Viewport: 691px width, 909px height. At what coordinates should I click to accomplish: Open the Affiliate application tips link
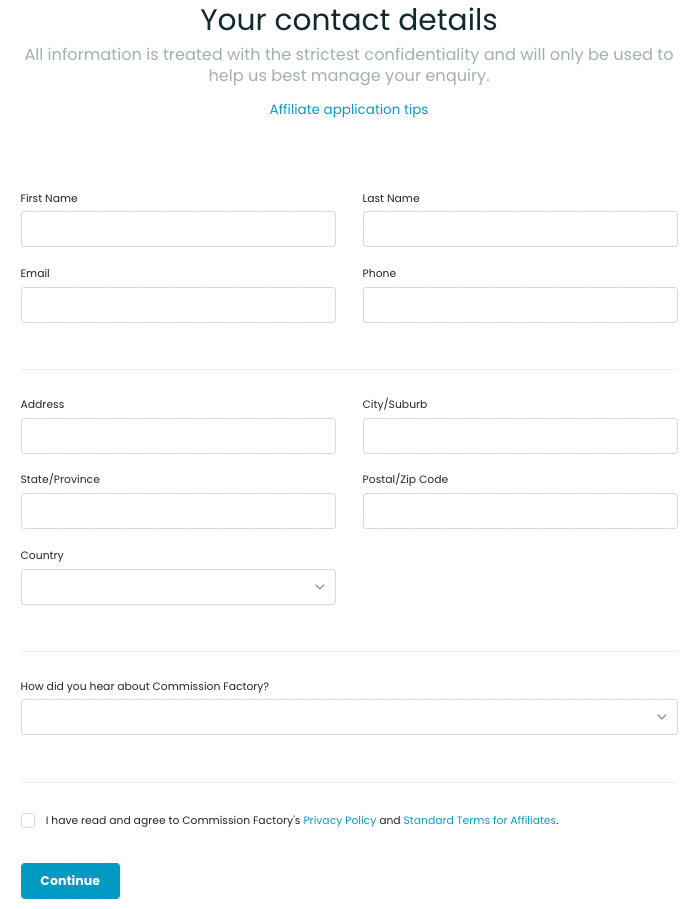(348, 109)
